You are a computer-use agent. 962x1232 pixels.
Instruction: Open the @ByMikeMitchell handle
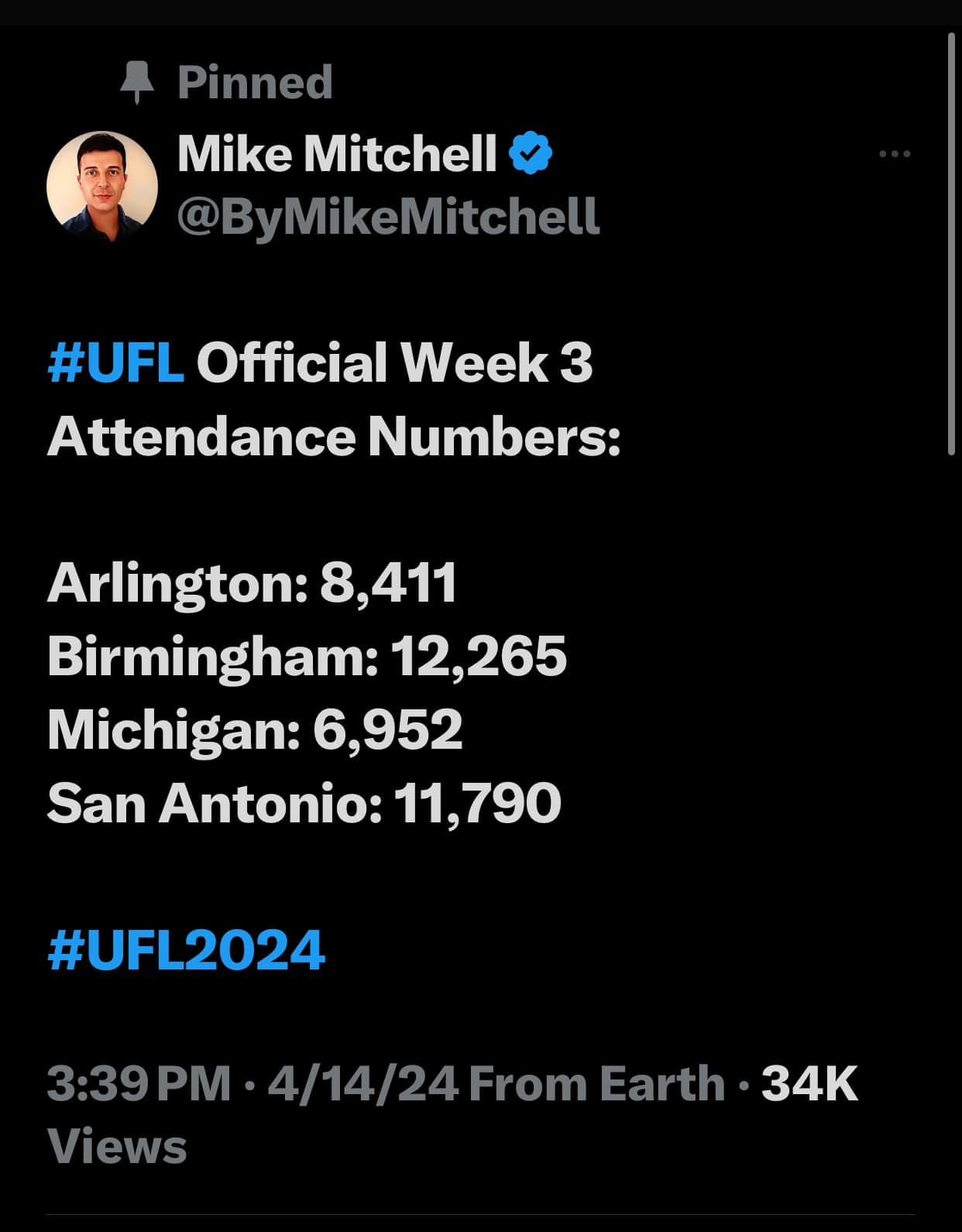pos(388,215)
